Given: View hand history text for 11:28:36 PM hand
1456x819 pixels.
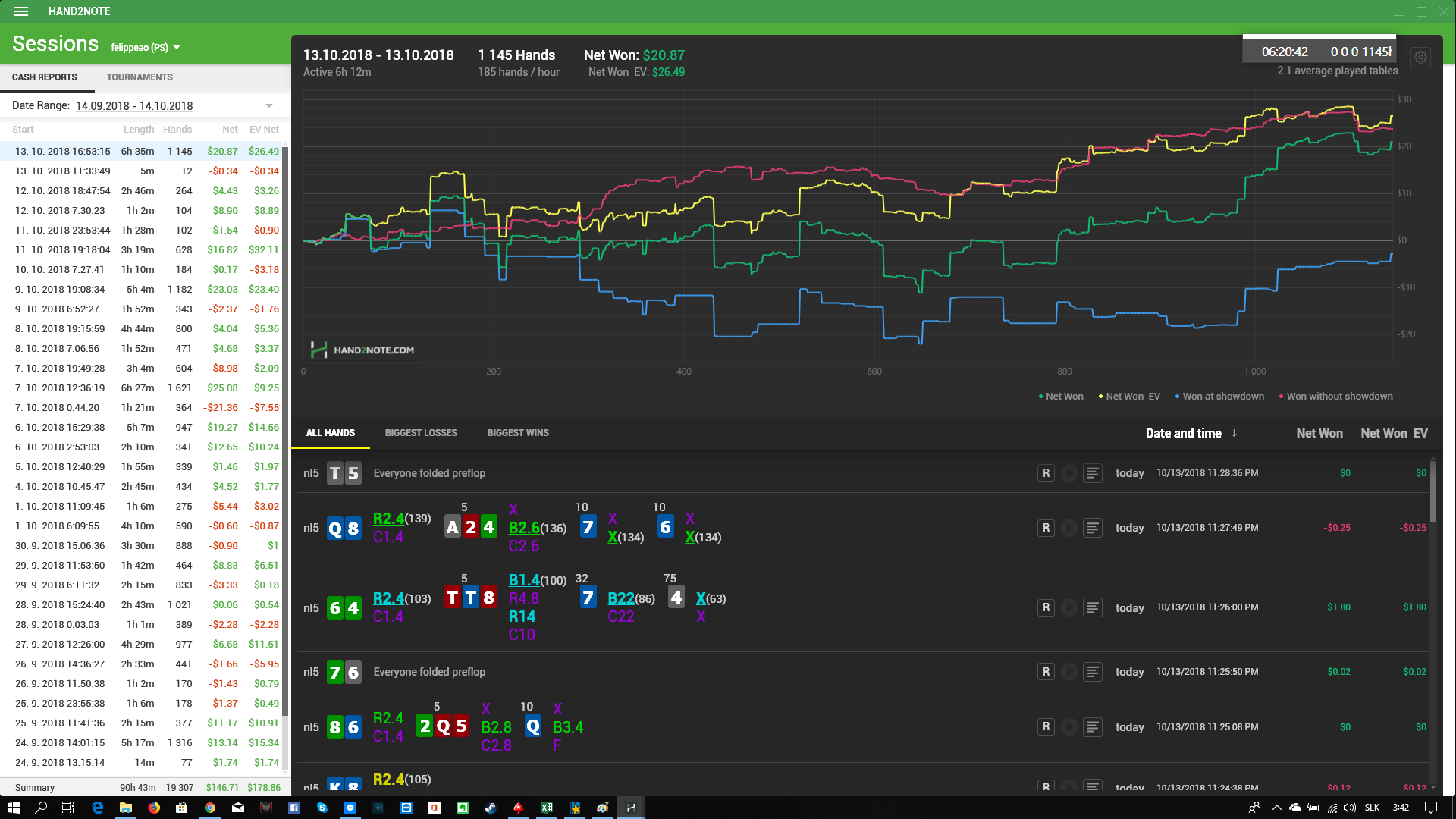Looking at the screenshot, I should point(1093,473).
